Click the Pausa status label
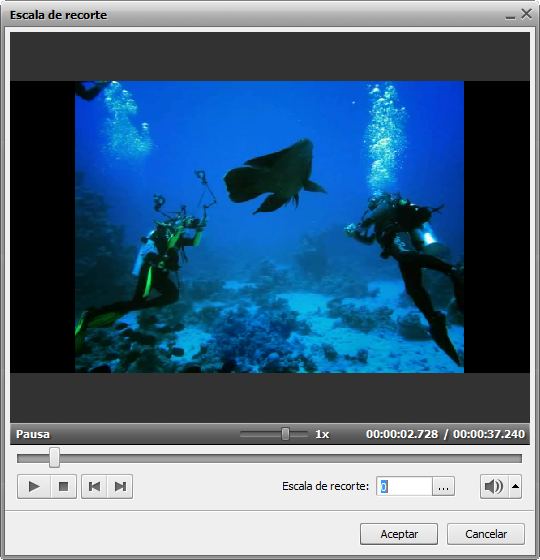540x560 pixels. pos(33,434)
